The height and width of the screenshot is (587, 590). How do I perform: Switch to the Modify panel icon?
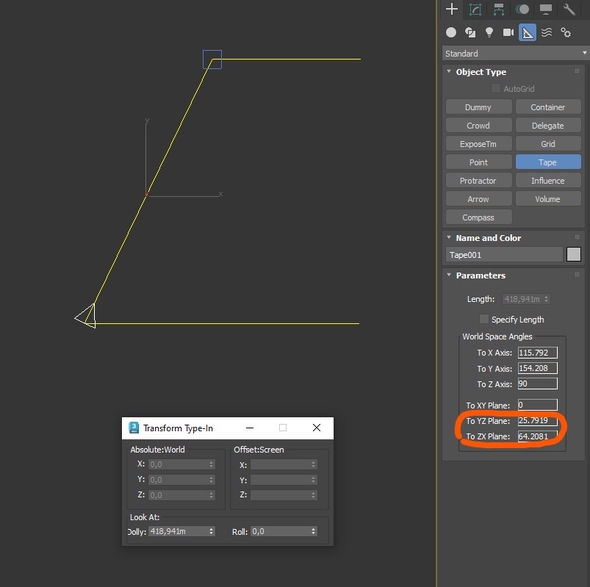pos(475,9)
